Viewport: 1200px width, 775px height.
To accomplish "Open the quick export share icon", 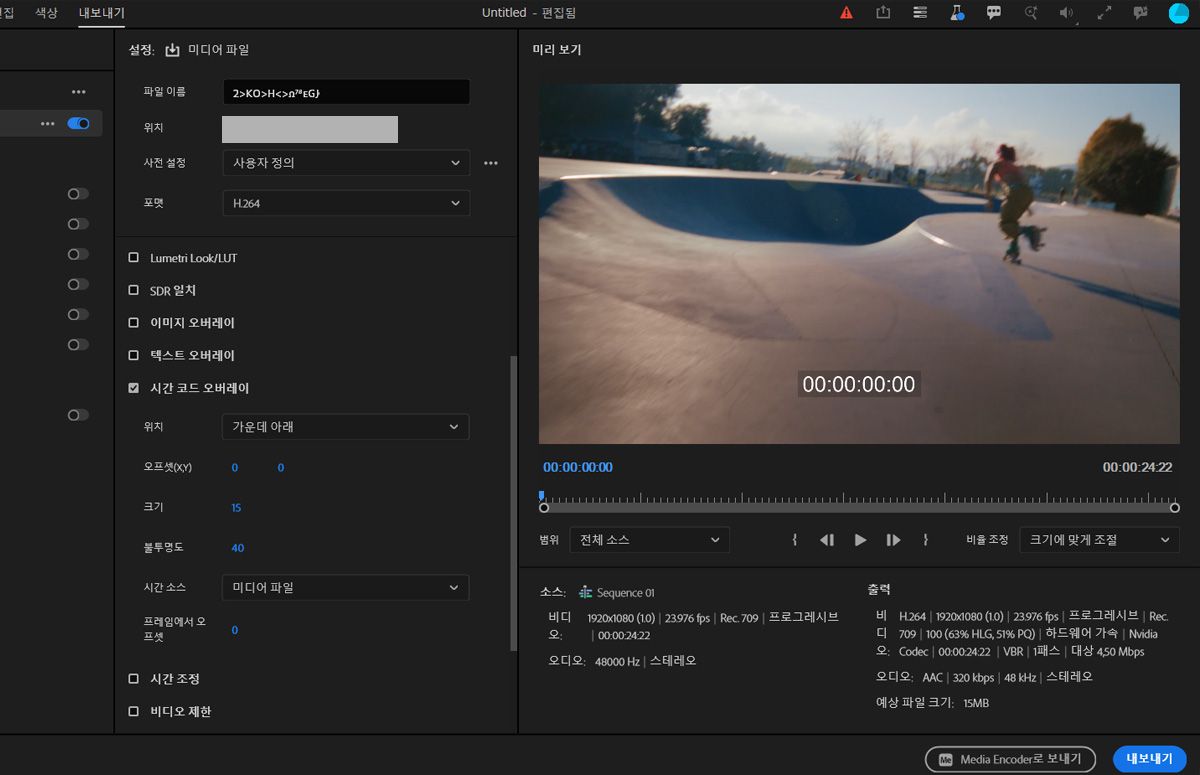I will pos(883,13).
